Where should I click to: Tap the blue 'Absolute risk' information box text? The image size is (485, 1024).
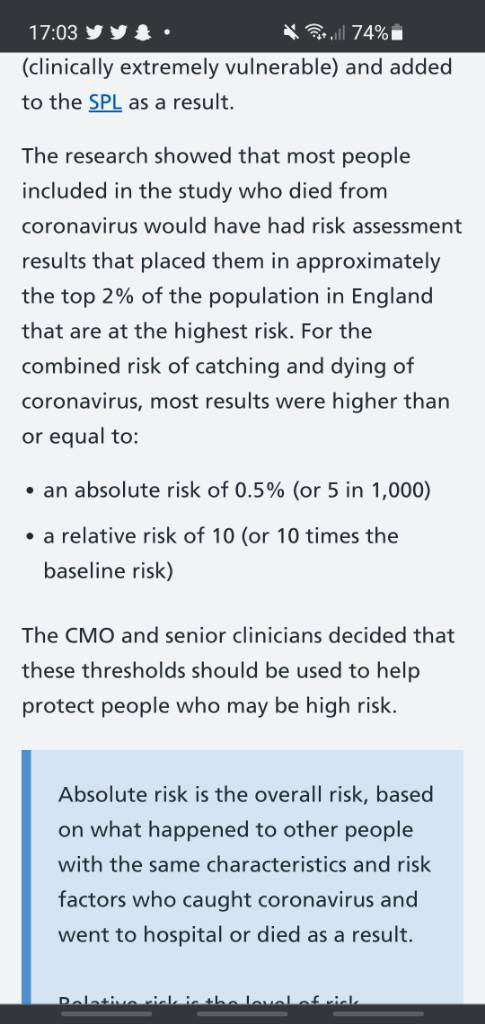point(245,865)
